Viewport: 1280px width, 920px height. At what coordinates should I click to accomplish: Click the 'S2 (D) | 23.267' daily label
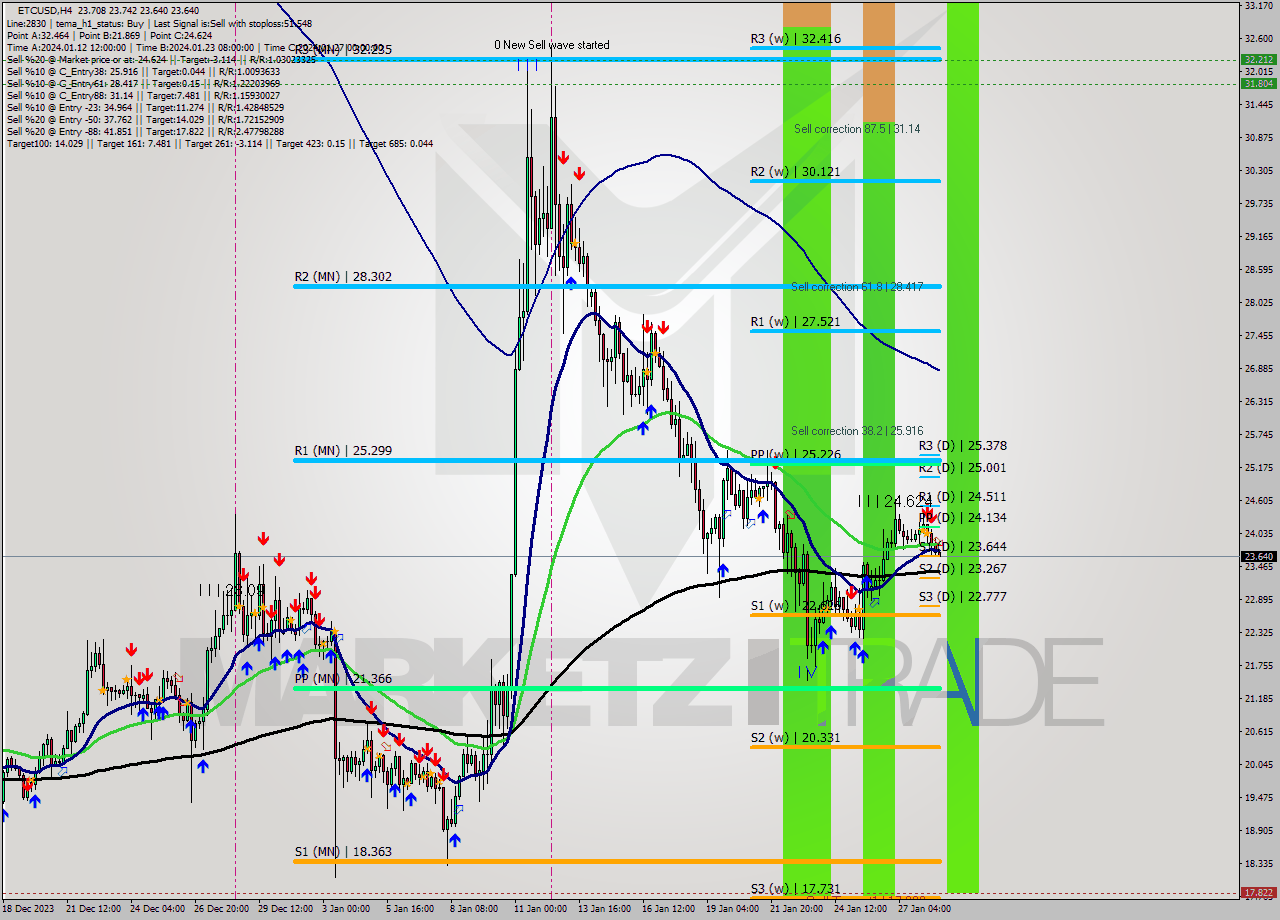click(962, 569)
